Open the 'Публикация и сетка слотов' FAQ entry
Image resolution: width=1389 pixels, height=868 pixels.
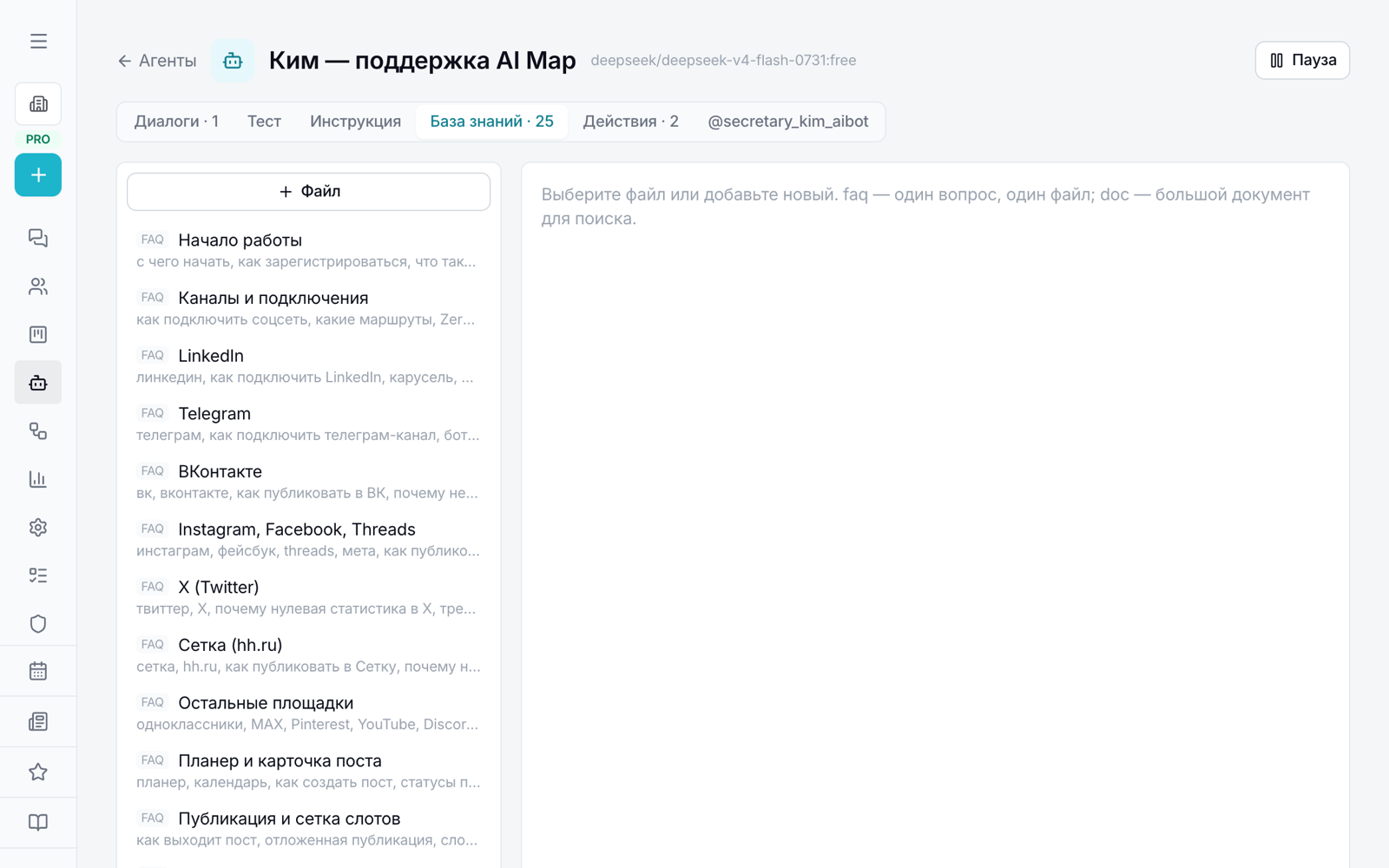309,829
